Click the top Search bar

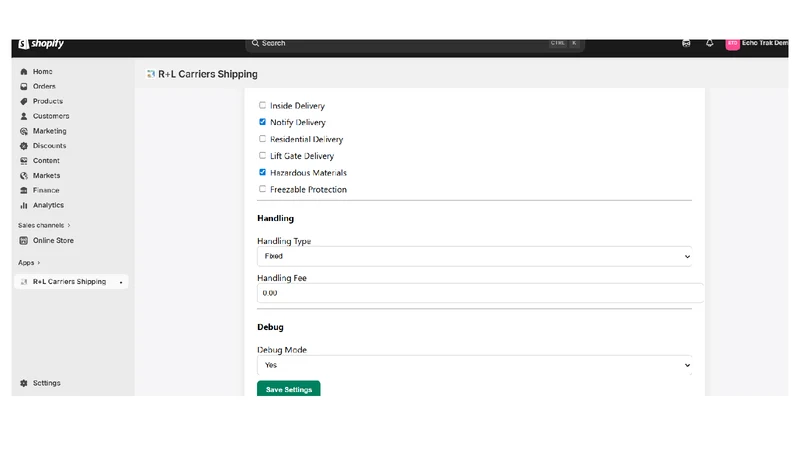pos(415,44)
